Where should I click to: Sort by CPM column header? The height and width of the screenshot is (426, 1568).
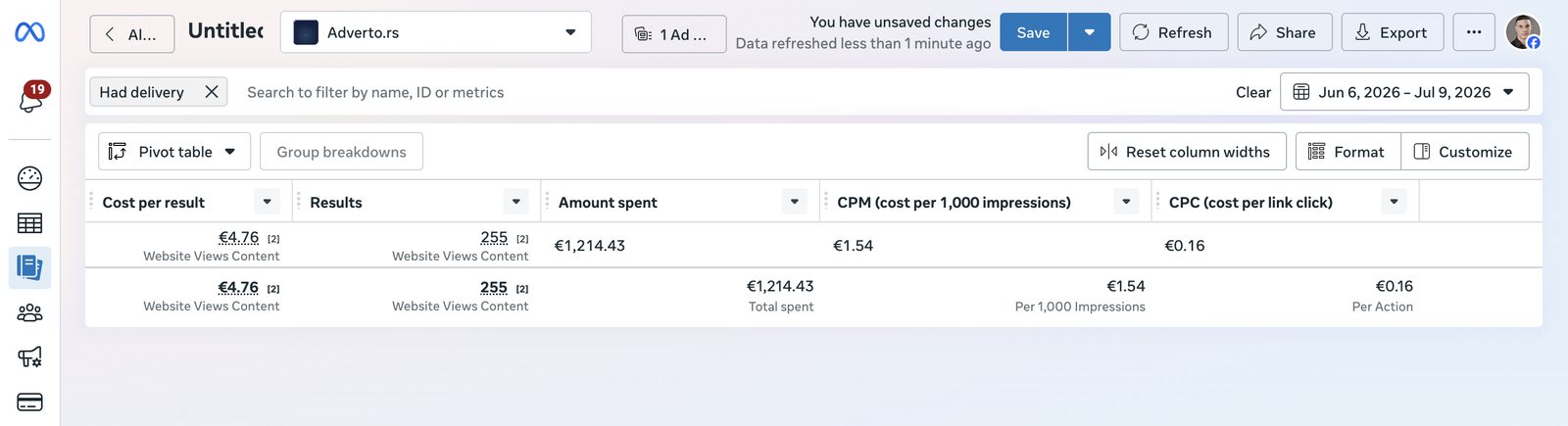point(954,203)
